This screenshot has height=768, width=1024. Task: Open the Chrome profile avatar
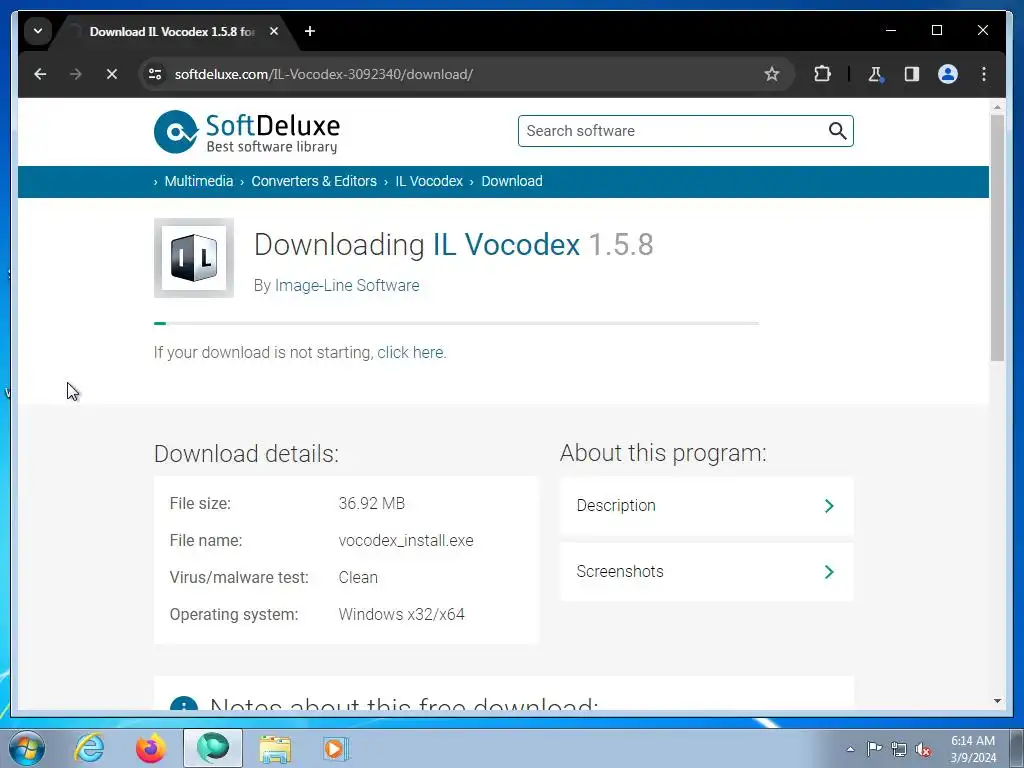pyautogui.click(x=948, y=74)
